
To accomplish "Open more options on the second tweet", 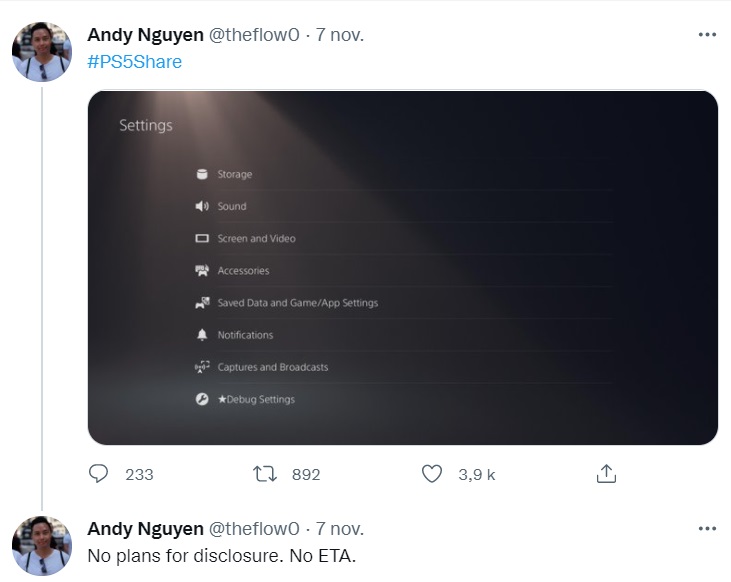I will coord(707,528).
